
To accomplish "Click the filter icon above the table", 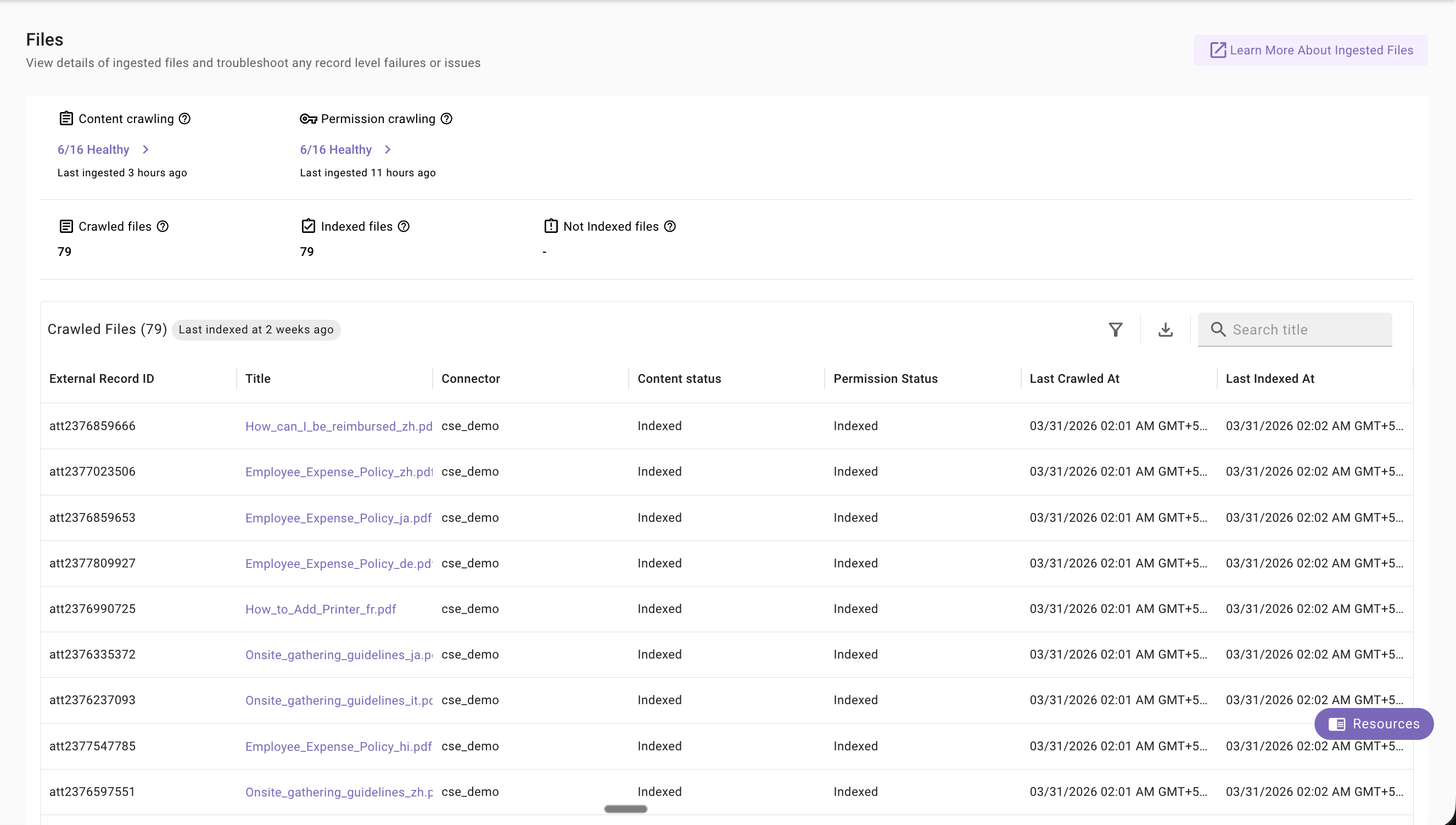I will point(1115,330).
